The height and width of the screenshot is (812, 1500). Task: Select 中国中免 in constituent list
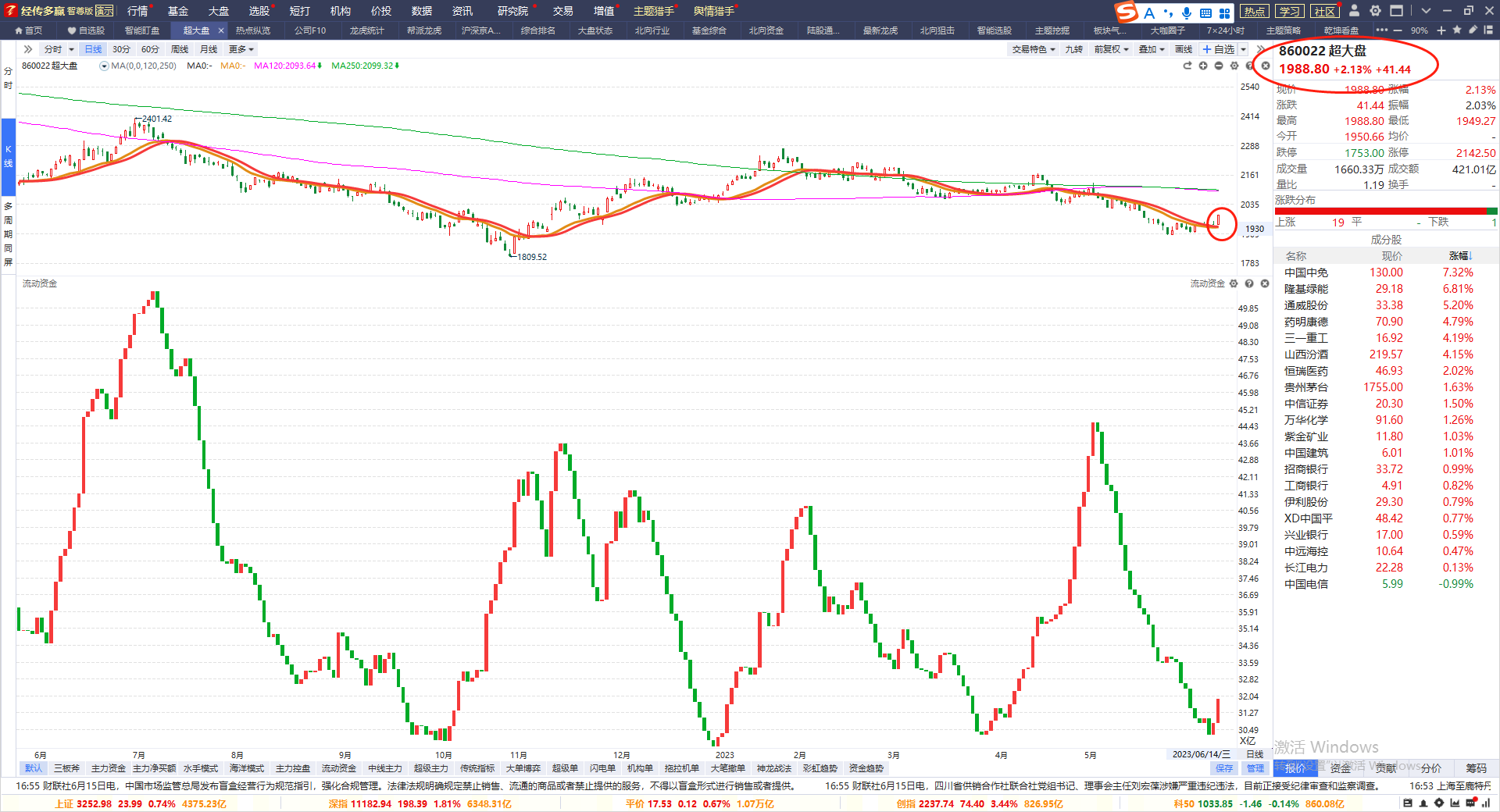coord(1386,272)
